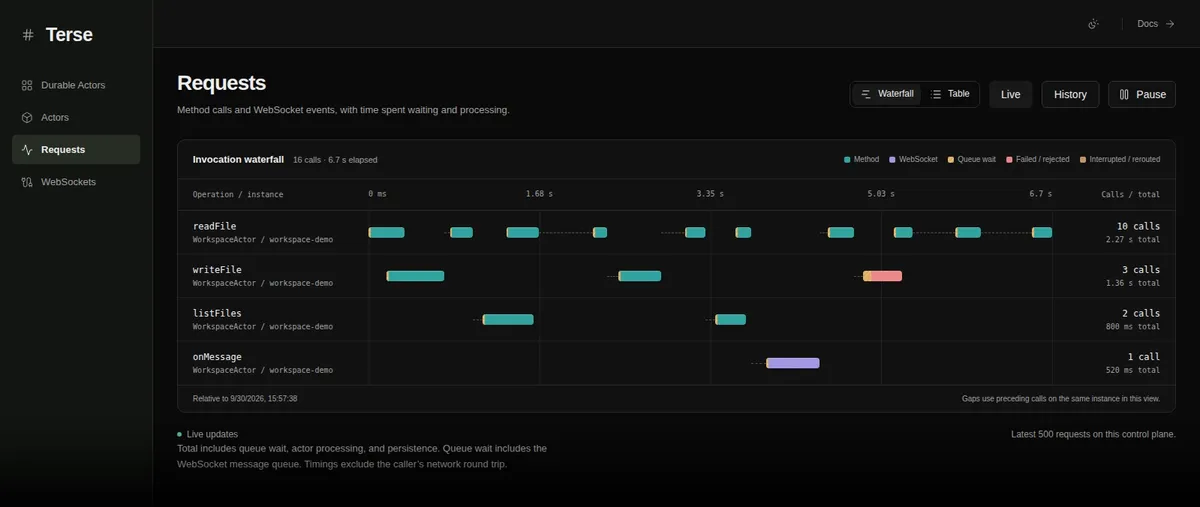Image resolution: width=1200 pixels, height=507 pixels.
Task: Click the Live updates status indicator
Action: tap(208, 434)
